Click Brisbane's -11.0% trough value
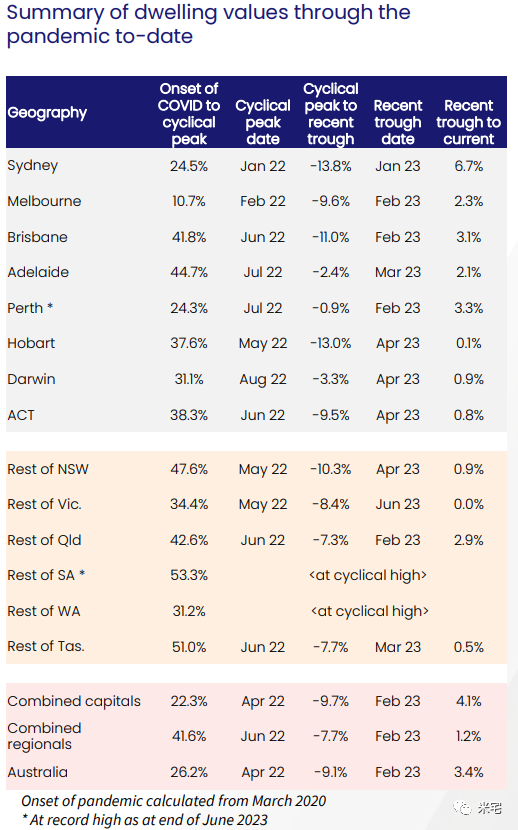The image size is (518, 830). pos(331,237)
